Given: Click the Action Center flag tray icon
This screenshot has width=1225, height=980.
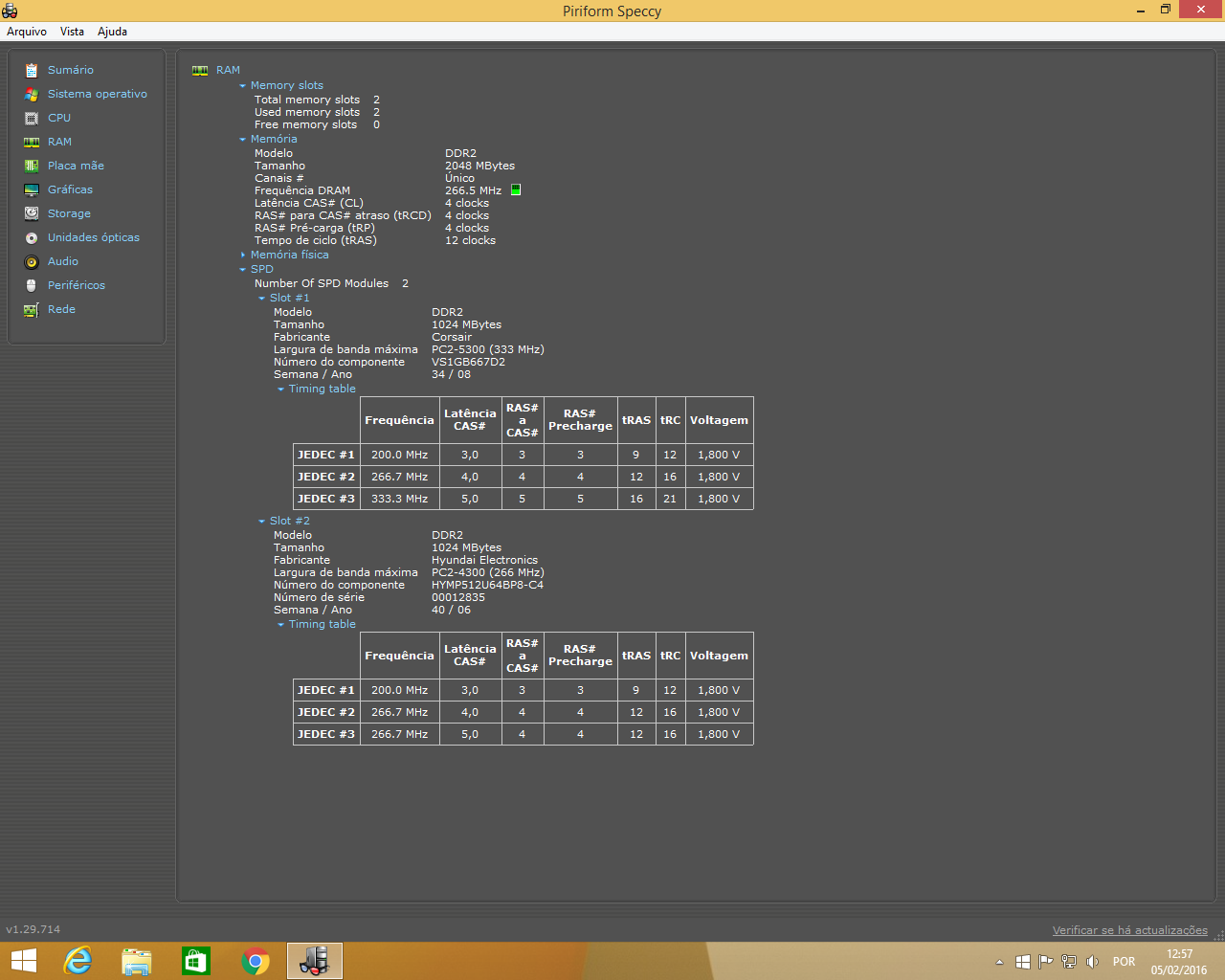Looking at the screenshot, I should coord(1046,962).
